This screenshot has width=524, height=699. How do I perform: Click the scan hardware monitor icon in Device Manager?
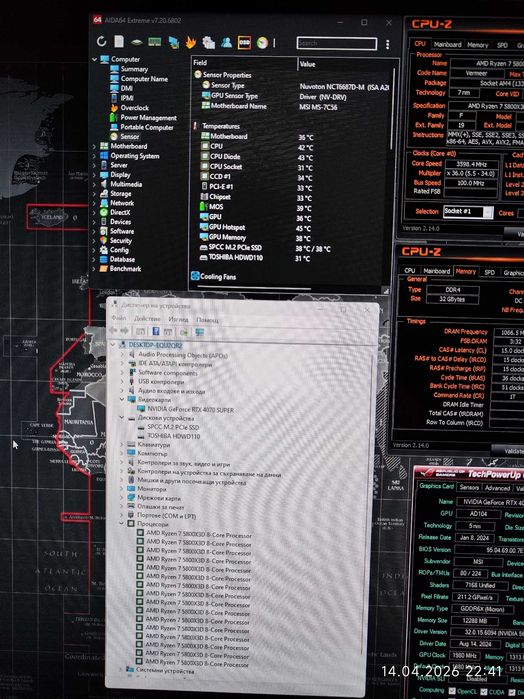point(200,333)
